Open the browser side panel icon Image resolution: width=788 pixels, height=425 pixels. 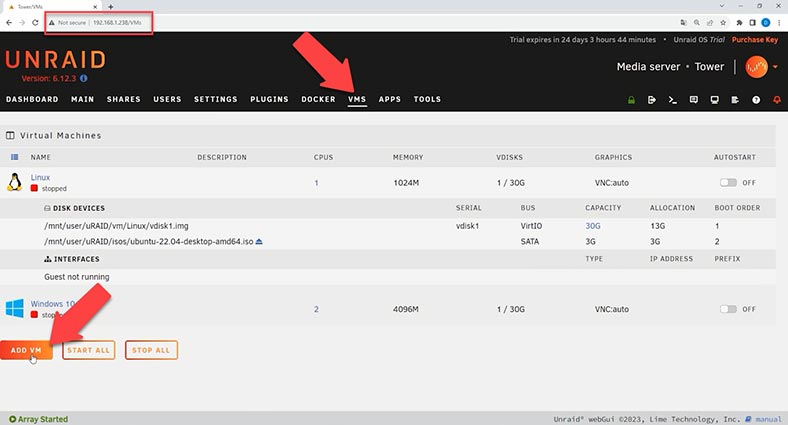pyautogui.click(x=752, y=23)
